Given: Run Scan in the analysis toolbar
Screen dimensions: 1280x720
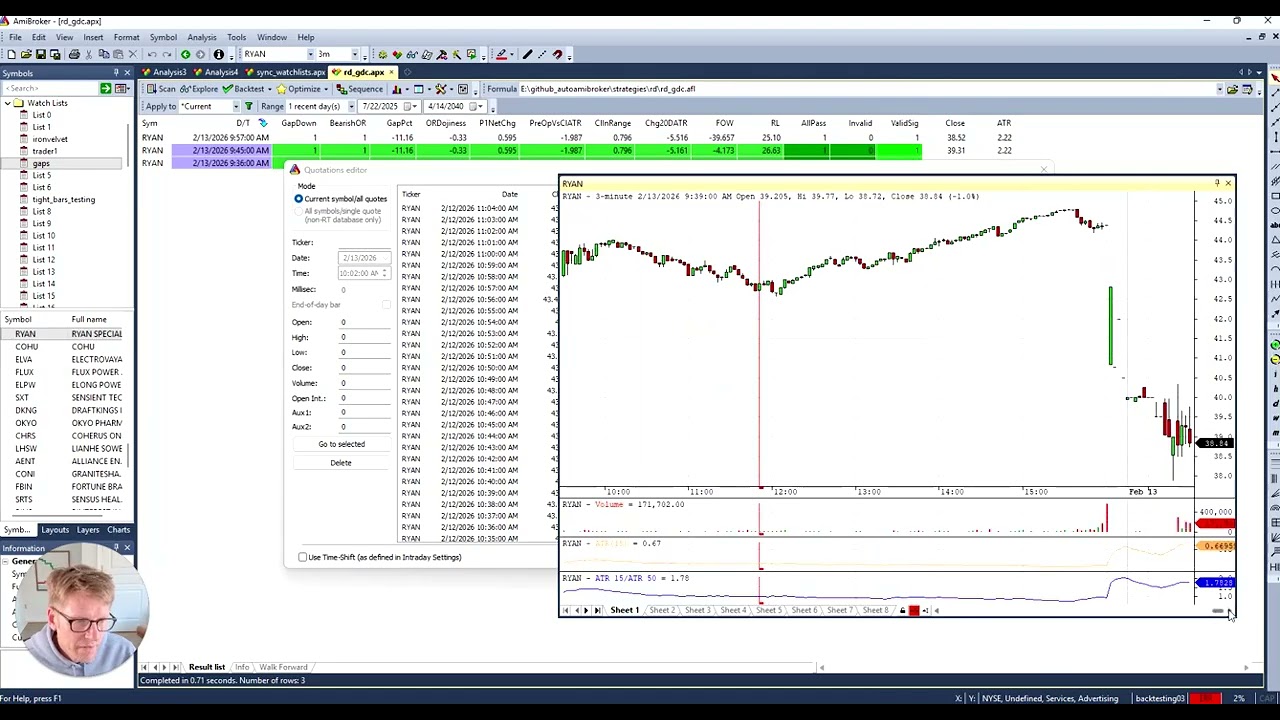Looking at the screenshot, I should (x=160, y=89).
